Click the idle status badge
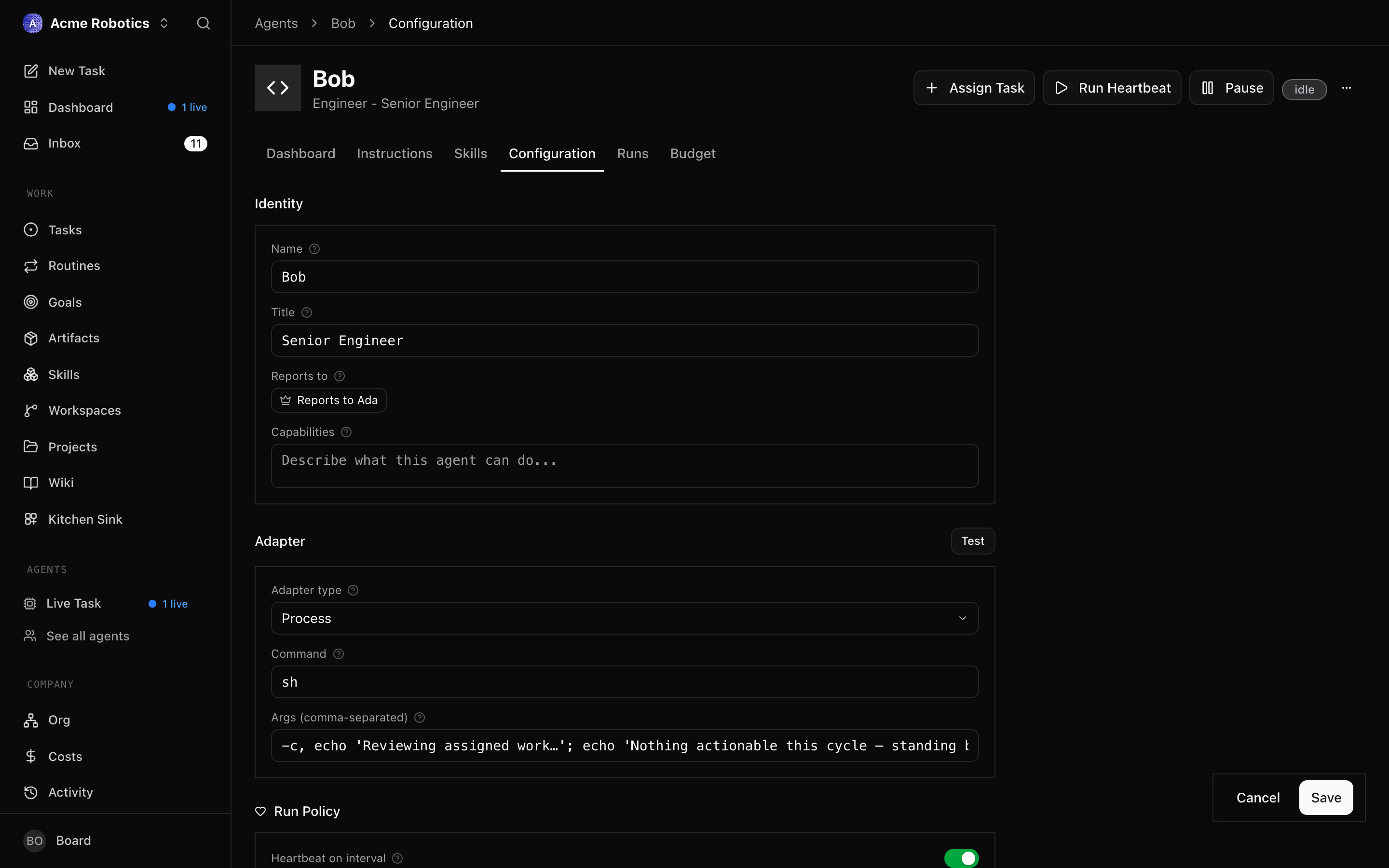The height and width of the screenshot is (868, 1389). [x=1305, y=90]
